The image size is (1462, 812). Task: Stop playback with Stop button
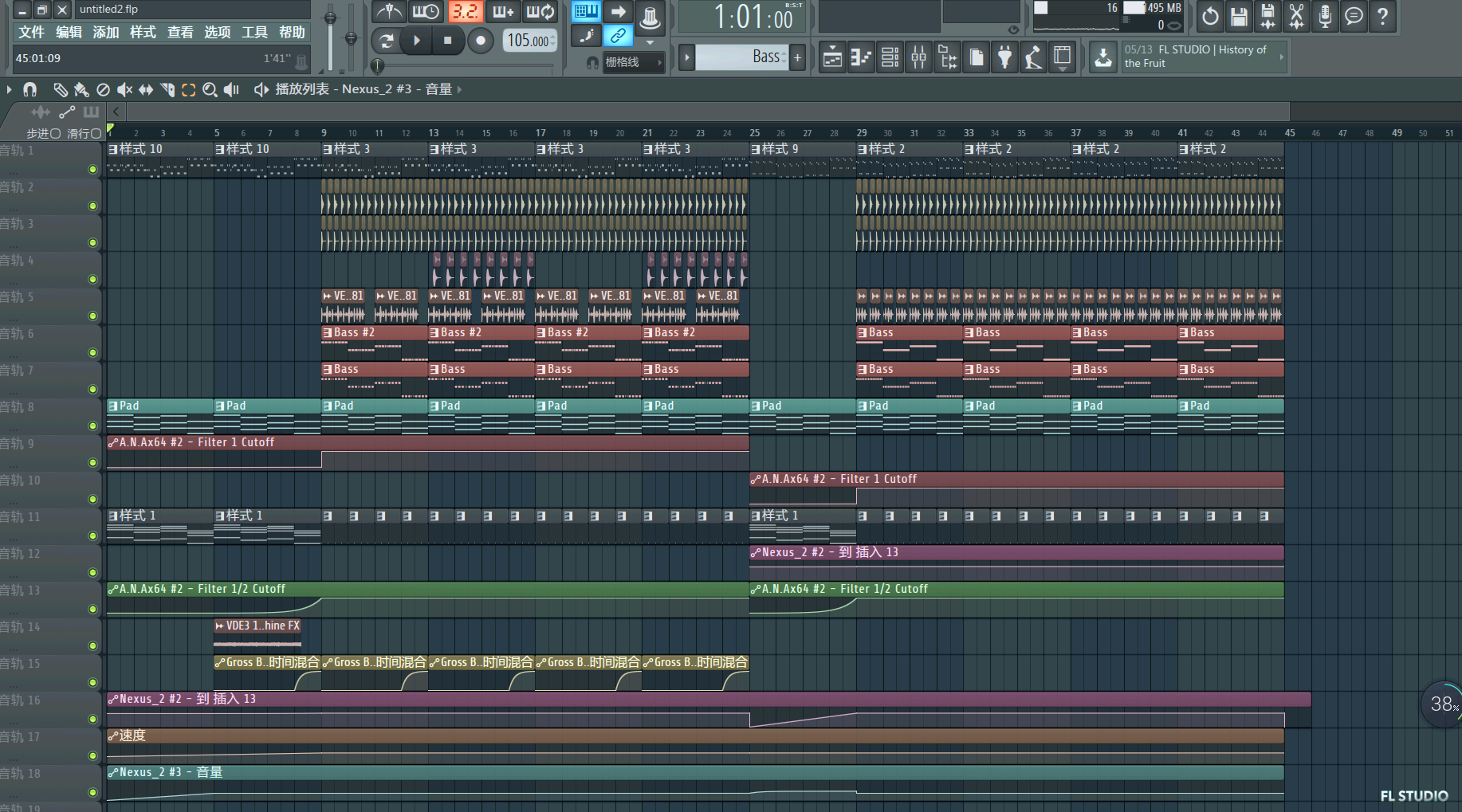[448, 41]
